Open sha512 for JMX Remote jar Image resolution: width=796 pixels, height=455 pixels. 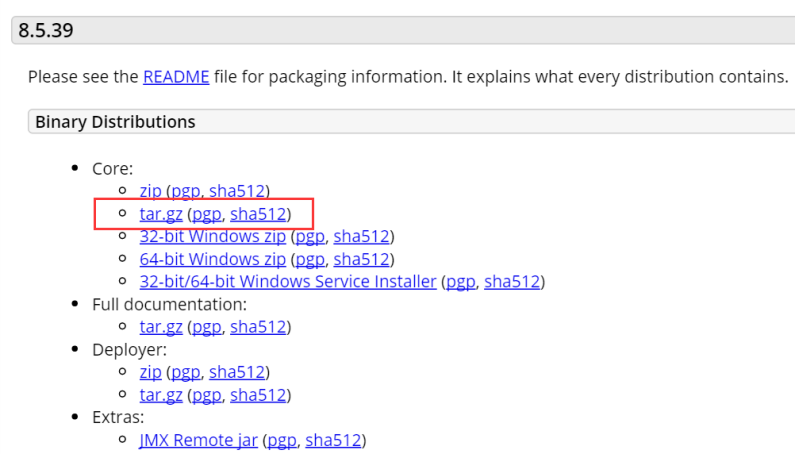(334, 440)
